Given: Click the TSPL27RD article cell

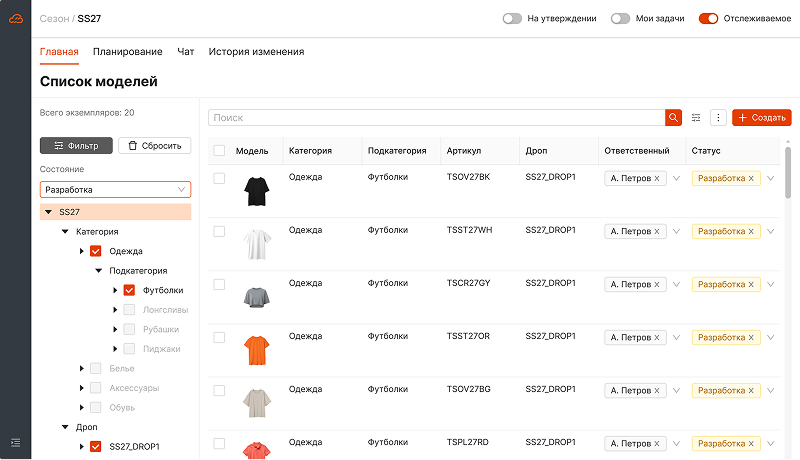Looking at the screenshot, I should 467,442.
